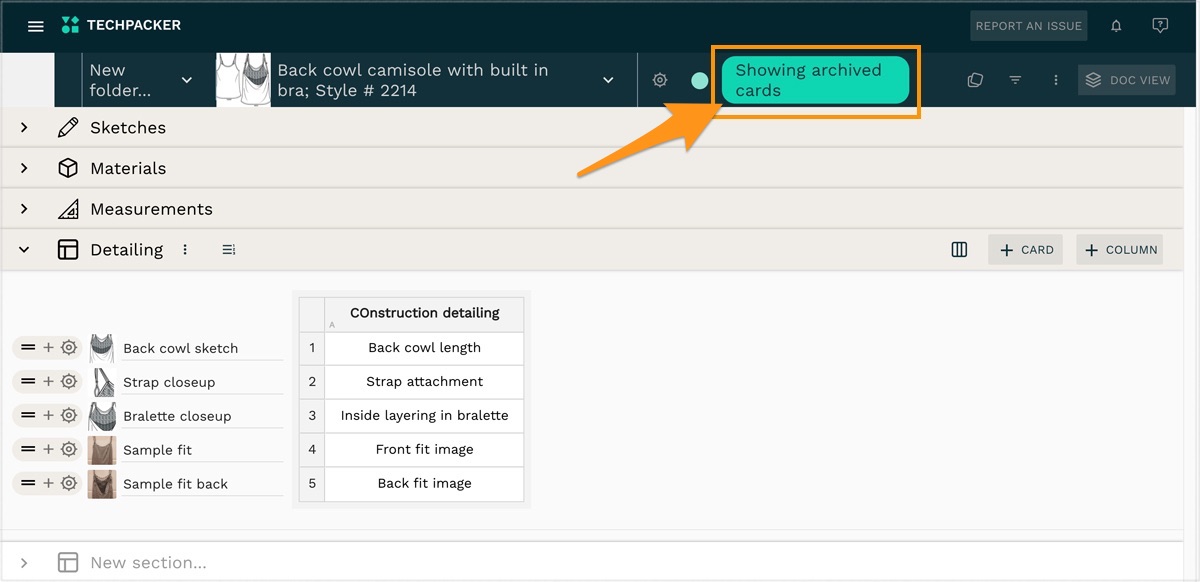
Task: Open the header three-dot more menu
Action: (x=1055, y=80)
